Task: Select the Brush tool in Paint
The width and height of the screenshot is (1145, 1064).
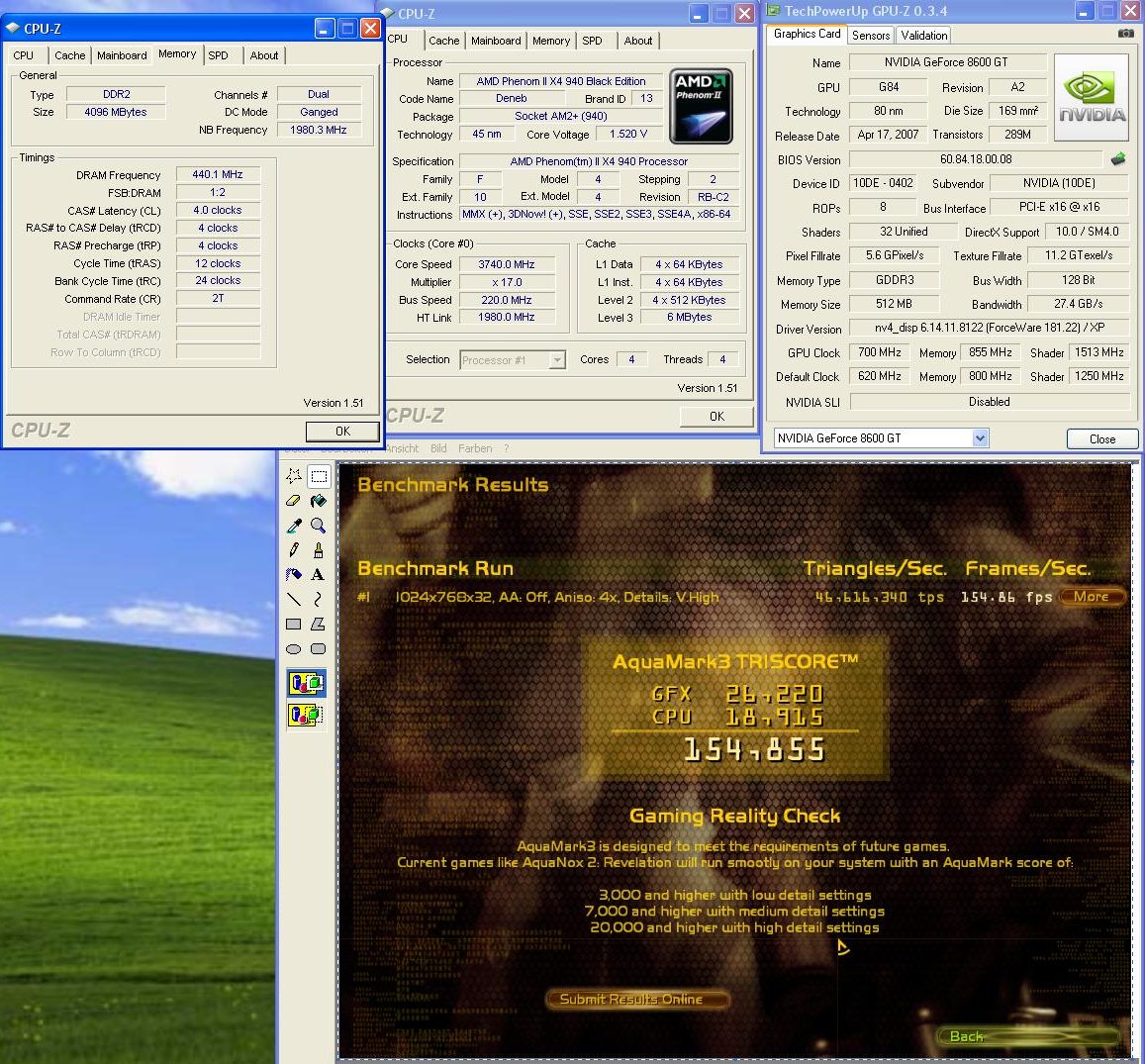Action: 319,550
